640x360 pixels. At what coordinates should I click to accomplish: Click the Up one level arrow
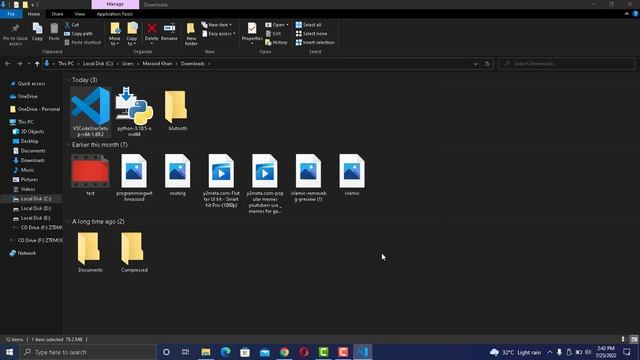(37, 64)
